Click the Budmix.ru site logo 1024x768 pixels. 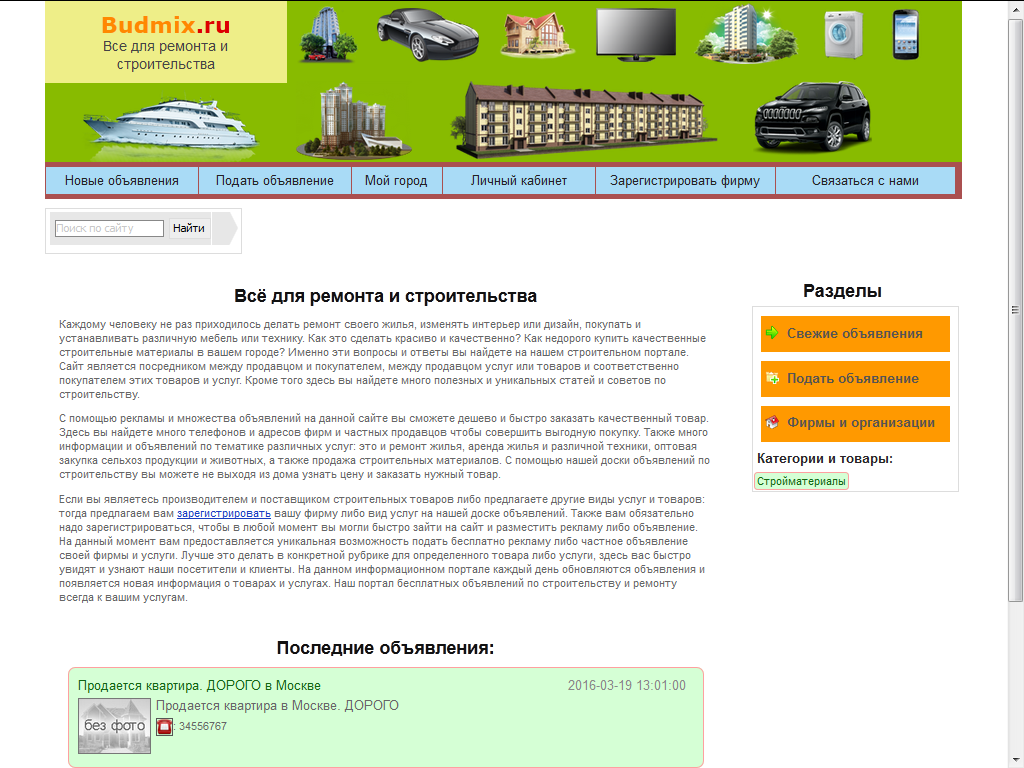166,25
